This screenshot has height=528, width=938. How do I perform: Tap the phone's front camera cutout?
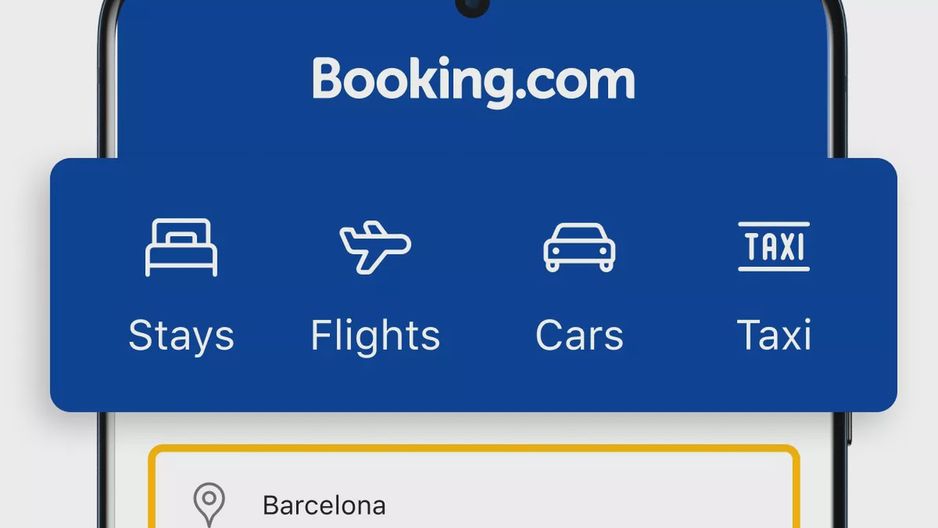(x=473, y=7)
